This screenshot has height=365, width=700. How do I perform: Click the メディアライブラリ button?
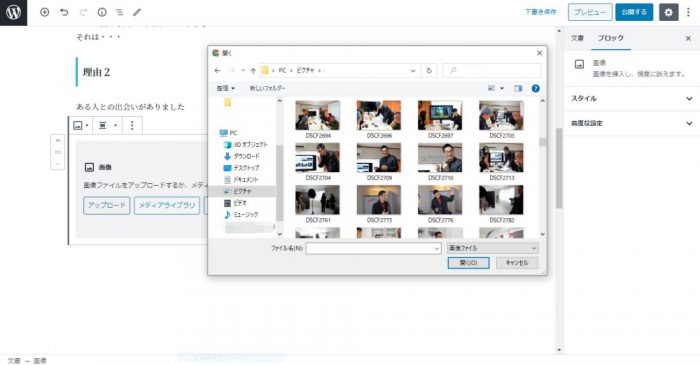point(167,205)
